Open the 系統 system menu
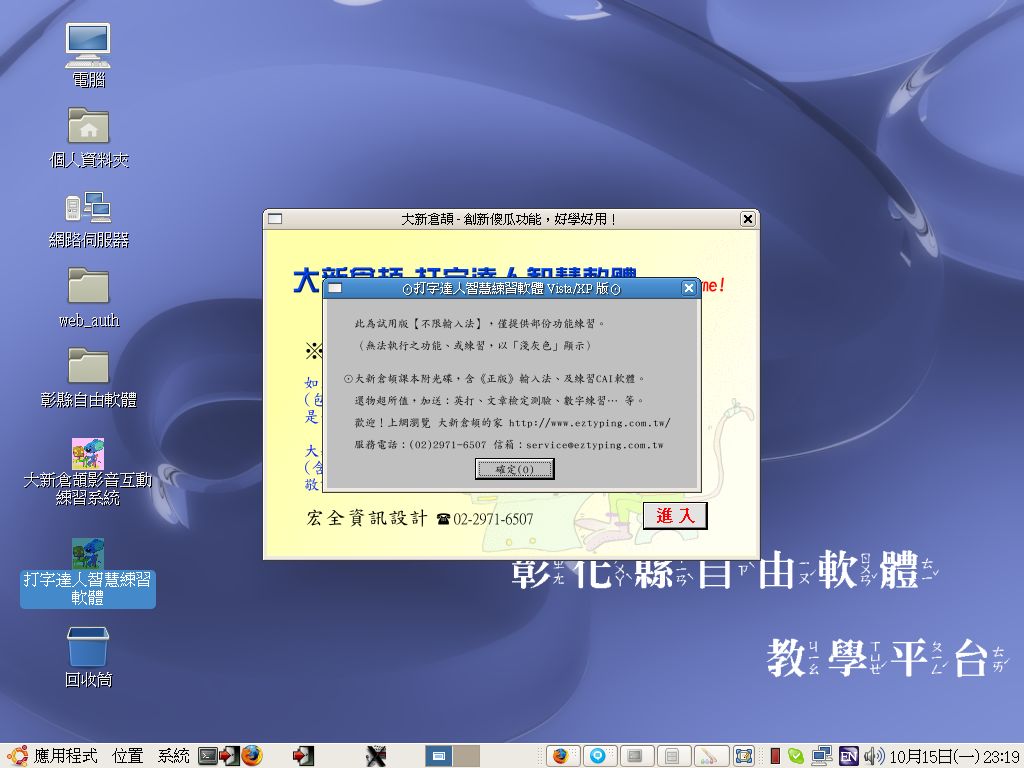 (x=173, y=756)
